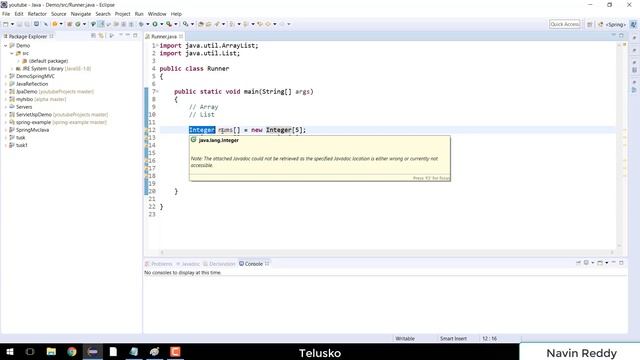Viewport: 640px width, 360px height.
Task: Open the Refactor menu
Action: pos(37,14)
